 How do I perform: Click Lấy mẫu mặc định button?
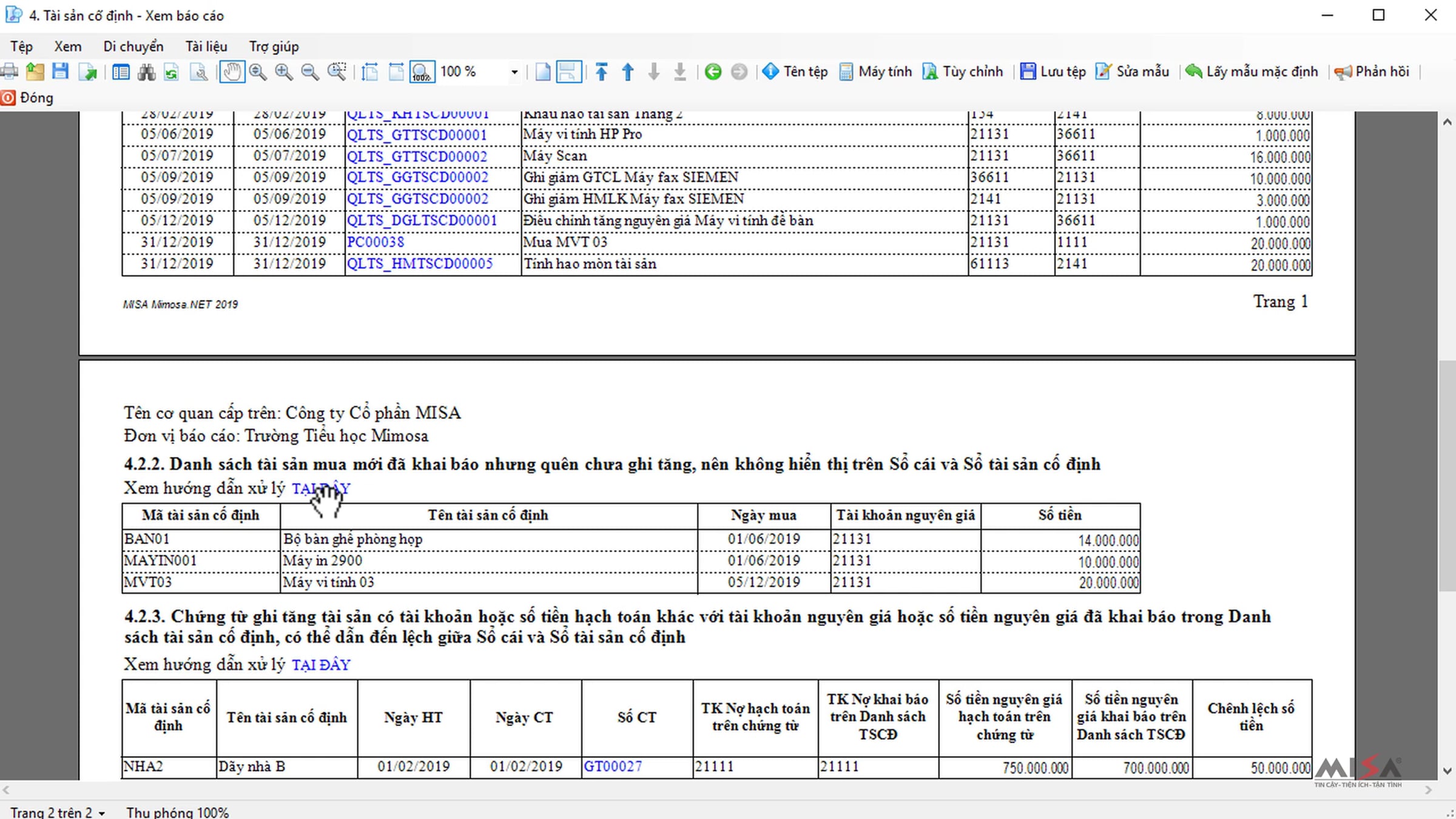pyautogui.click(x=1251, y=72)
